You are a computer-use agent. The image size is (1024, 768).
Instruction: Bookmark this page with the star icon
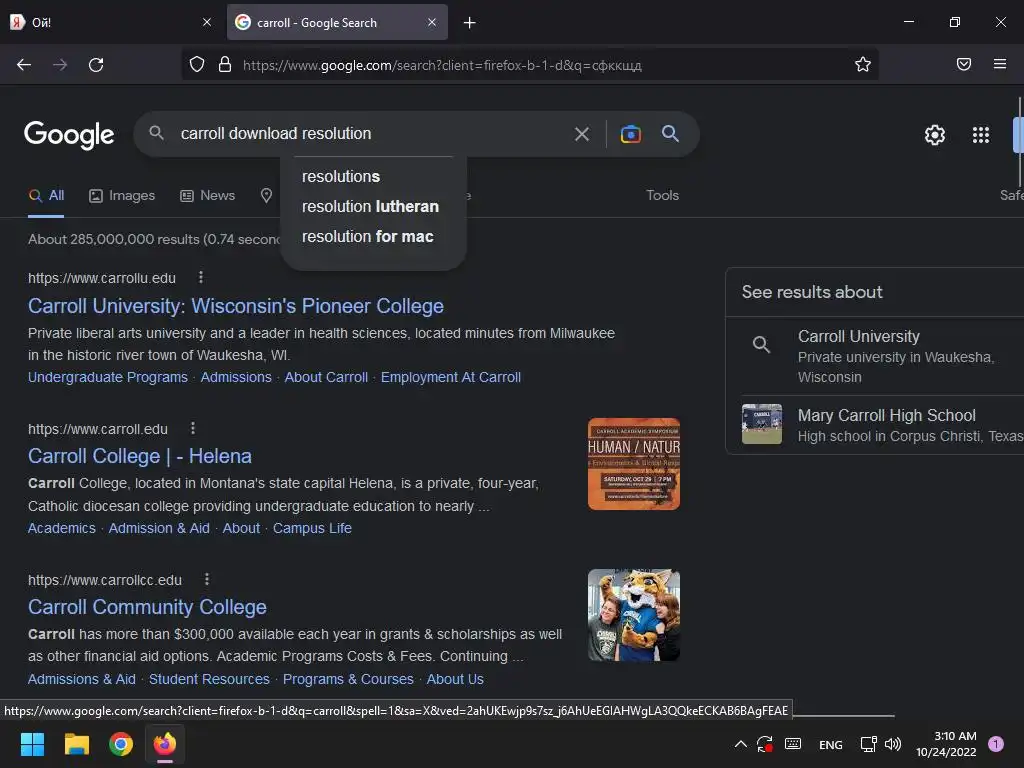pos(863,64)
